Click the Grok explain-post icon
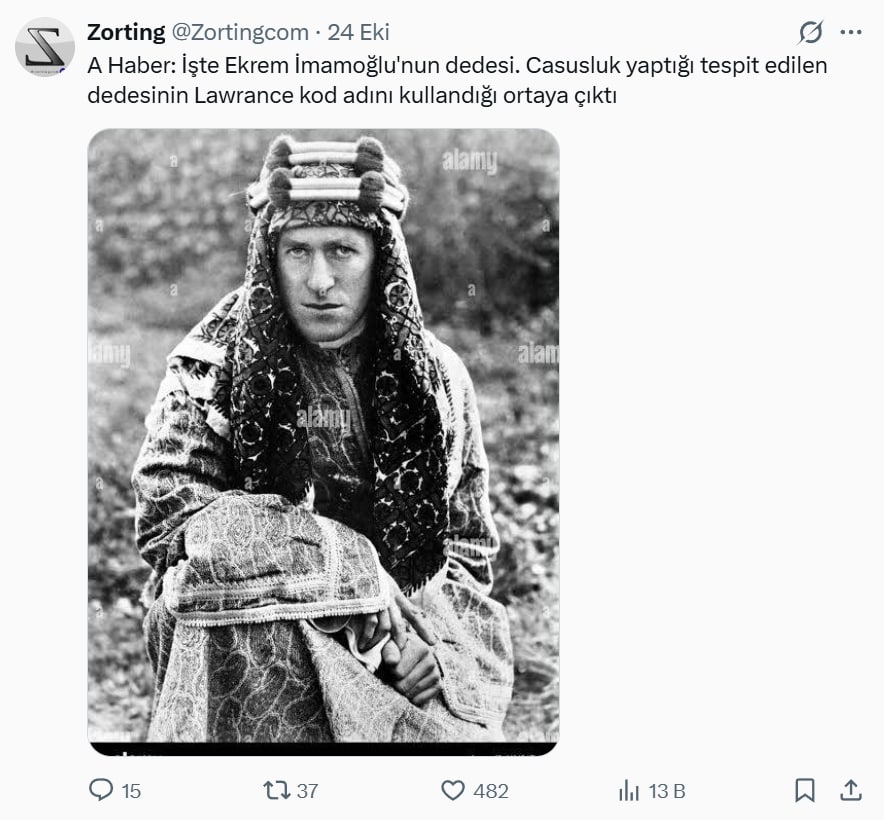The height and width of the screenshot is (820, 884). (810, 33)
